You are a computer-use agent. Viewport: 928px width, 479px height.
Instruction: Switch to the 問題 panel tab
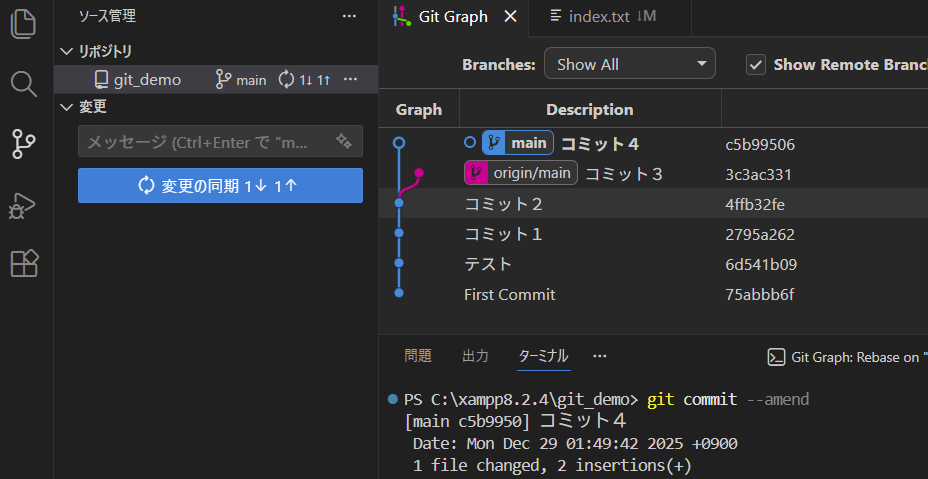[418, 356]
